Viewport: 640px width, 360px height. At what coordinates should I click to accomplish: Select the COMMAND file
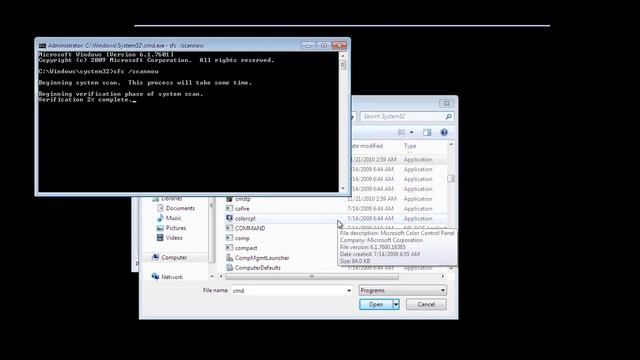(250, 229)
